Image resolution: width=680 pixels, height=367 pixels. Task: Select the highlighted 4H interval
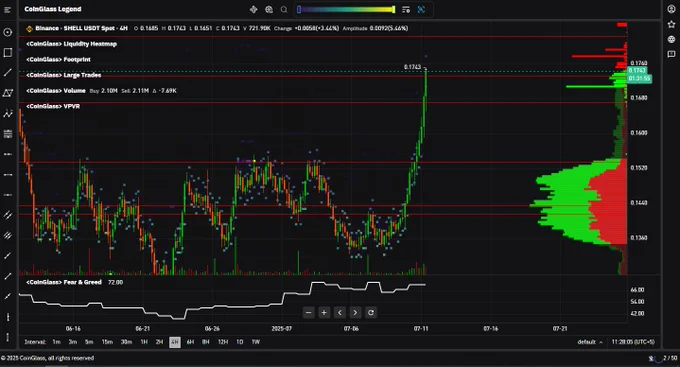tap(175, 342)
